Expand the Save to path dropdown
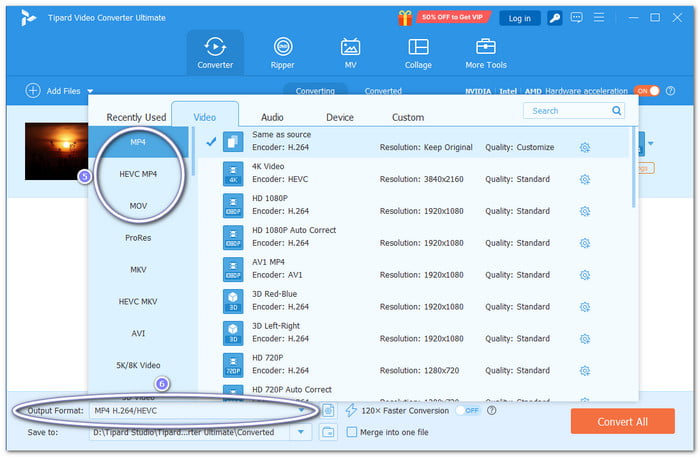Screen dimensions: 700x457 coord(301,432)
